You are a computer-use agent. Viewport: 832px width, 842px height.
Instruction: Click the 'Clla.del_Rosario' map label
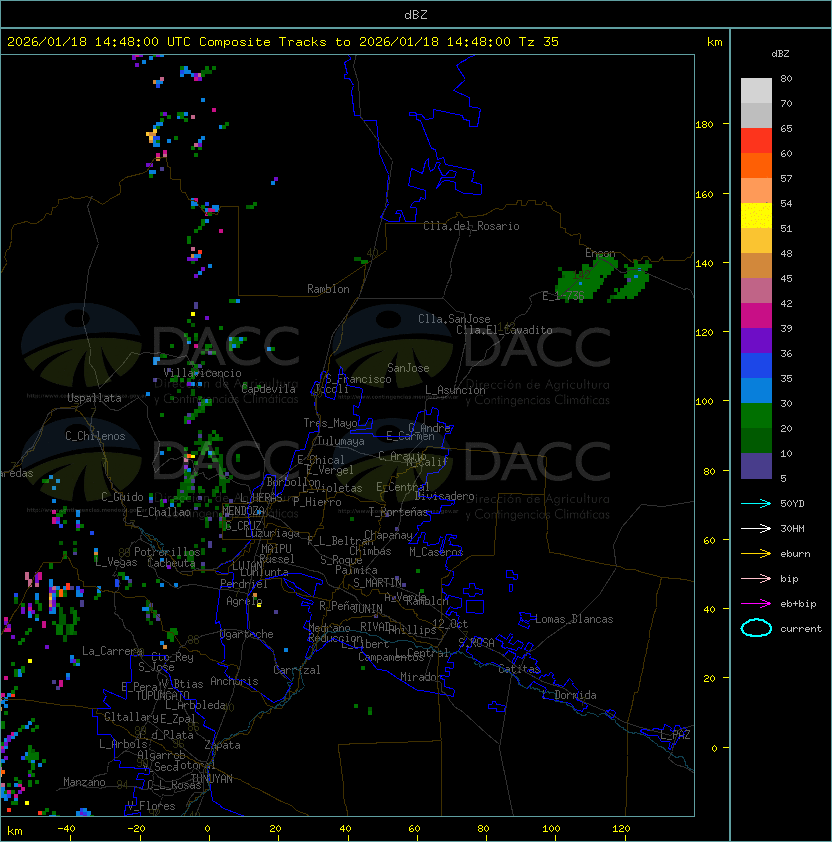[x=471, y=226]
